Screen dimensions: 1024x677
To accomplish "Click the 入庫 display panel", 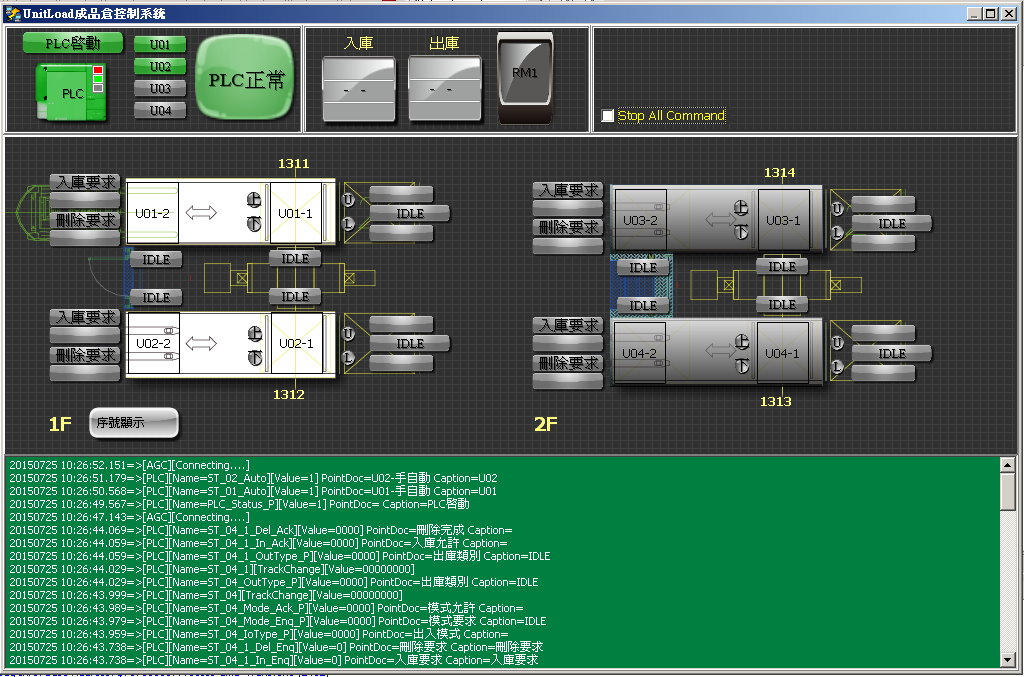I will 359,88.
